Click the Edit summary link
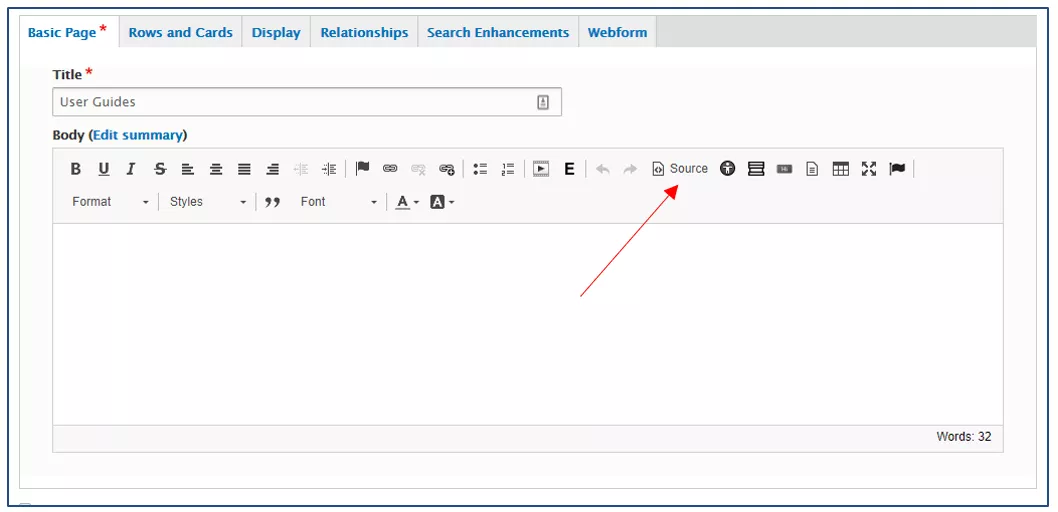1058x512 pixels. [x=138, y=135]
